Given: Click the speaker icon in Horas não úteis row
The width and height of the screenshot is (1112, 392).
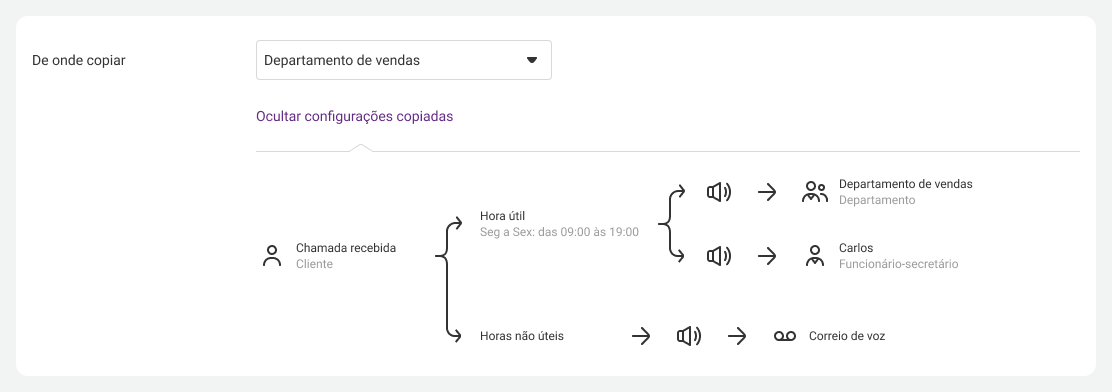Looking at the screenshot, I should [x=689, y=336].
